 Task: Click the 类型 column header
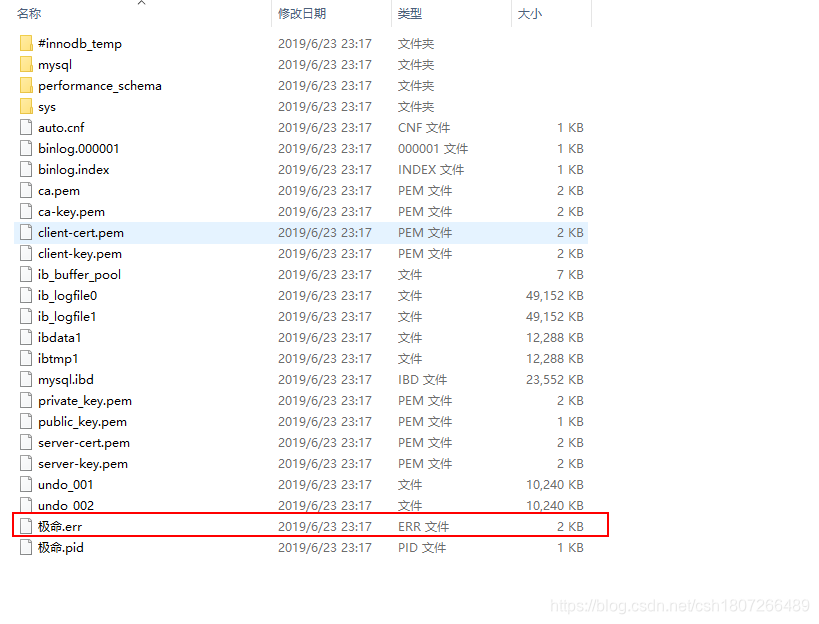pyautogui.click(x=413, y=13)
